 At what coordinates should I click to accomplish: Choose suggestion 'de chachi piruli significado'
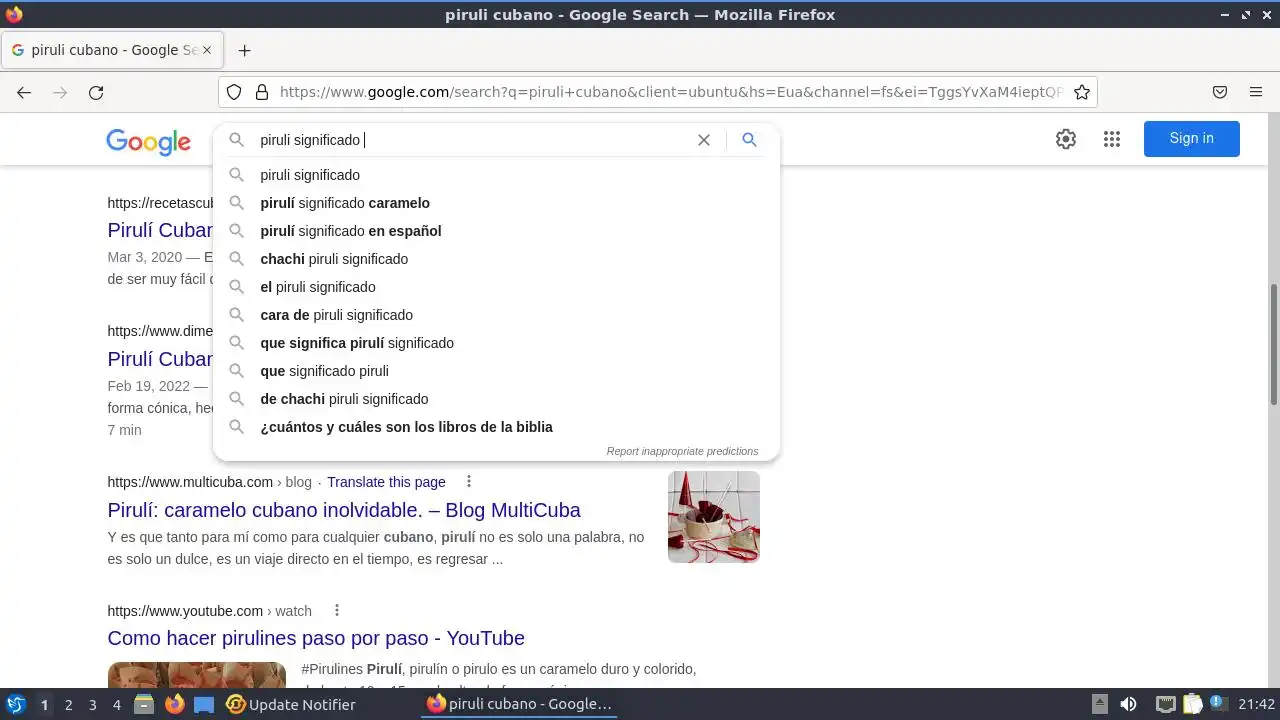tap(496, 399)
